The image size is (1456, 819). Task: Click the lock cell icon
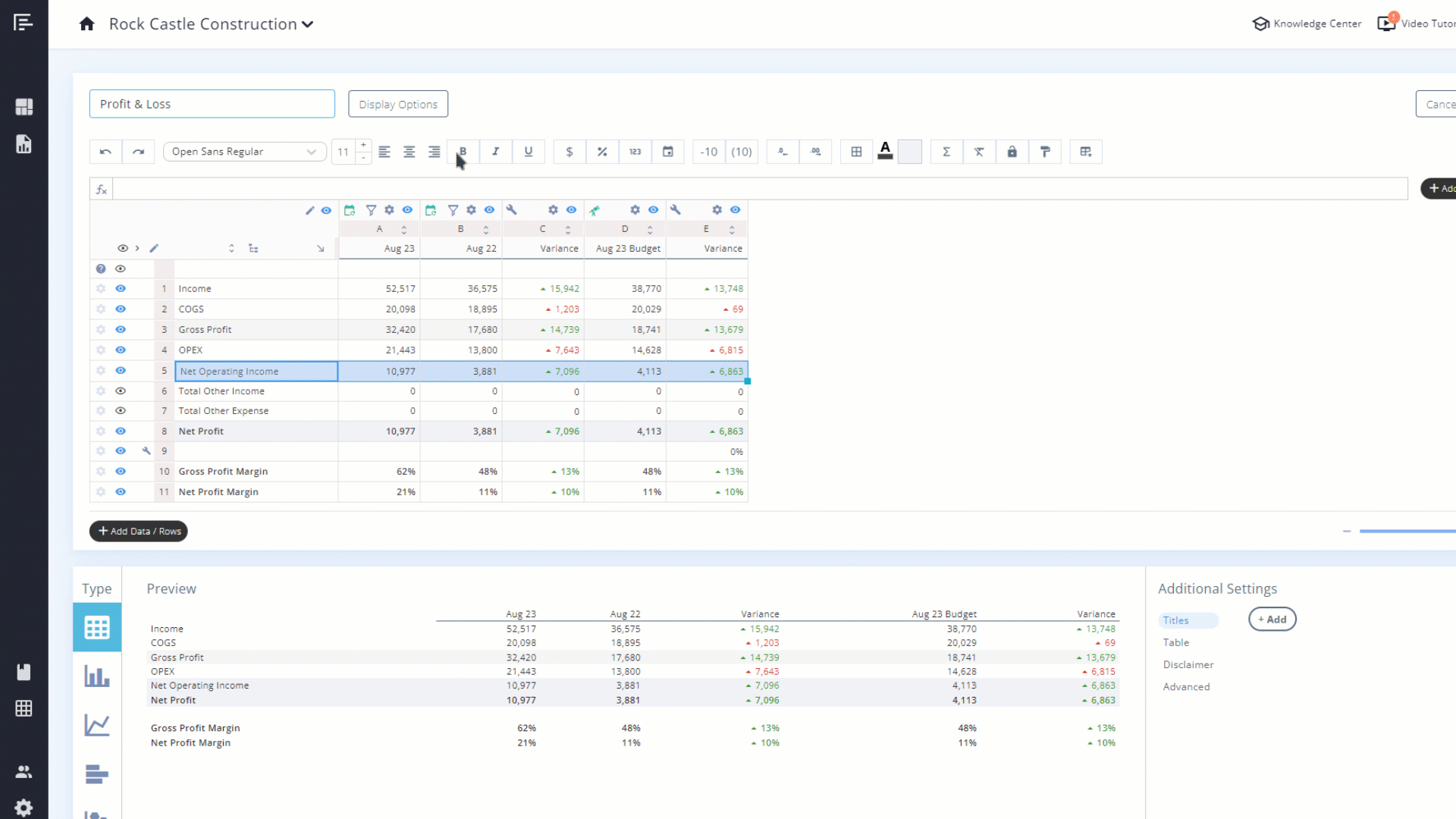click(1012, 152)
